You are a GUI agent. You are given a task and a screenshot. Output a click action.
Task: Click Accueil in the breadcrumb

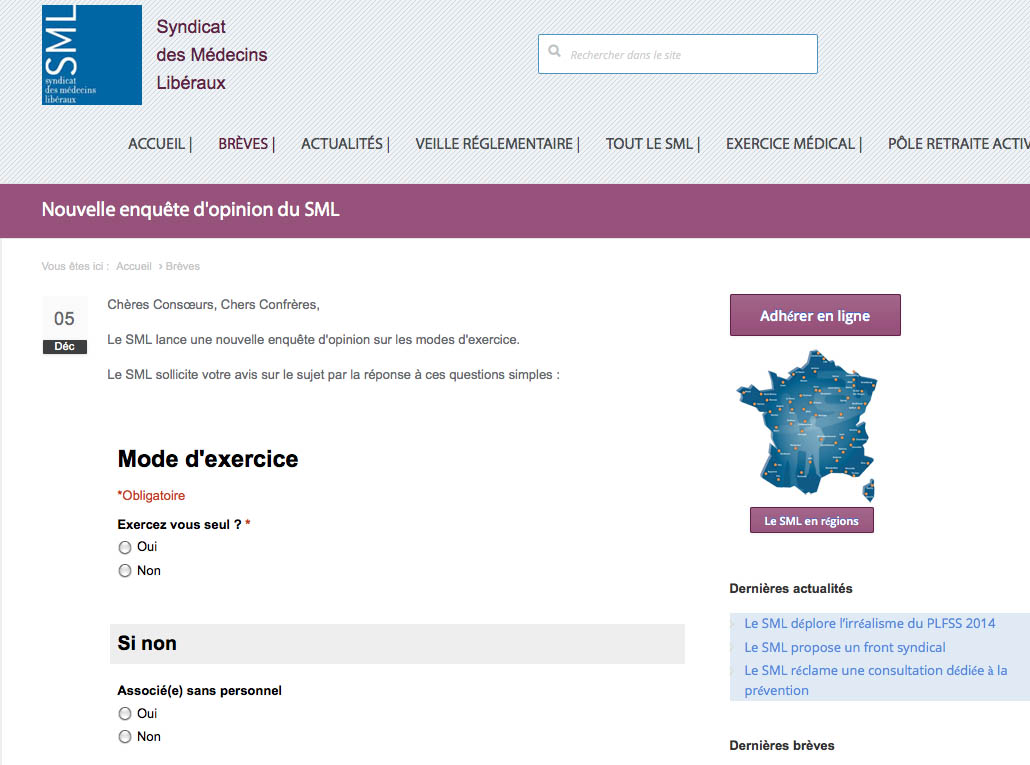coord(134,267)
